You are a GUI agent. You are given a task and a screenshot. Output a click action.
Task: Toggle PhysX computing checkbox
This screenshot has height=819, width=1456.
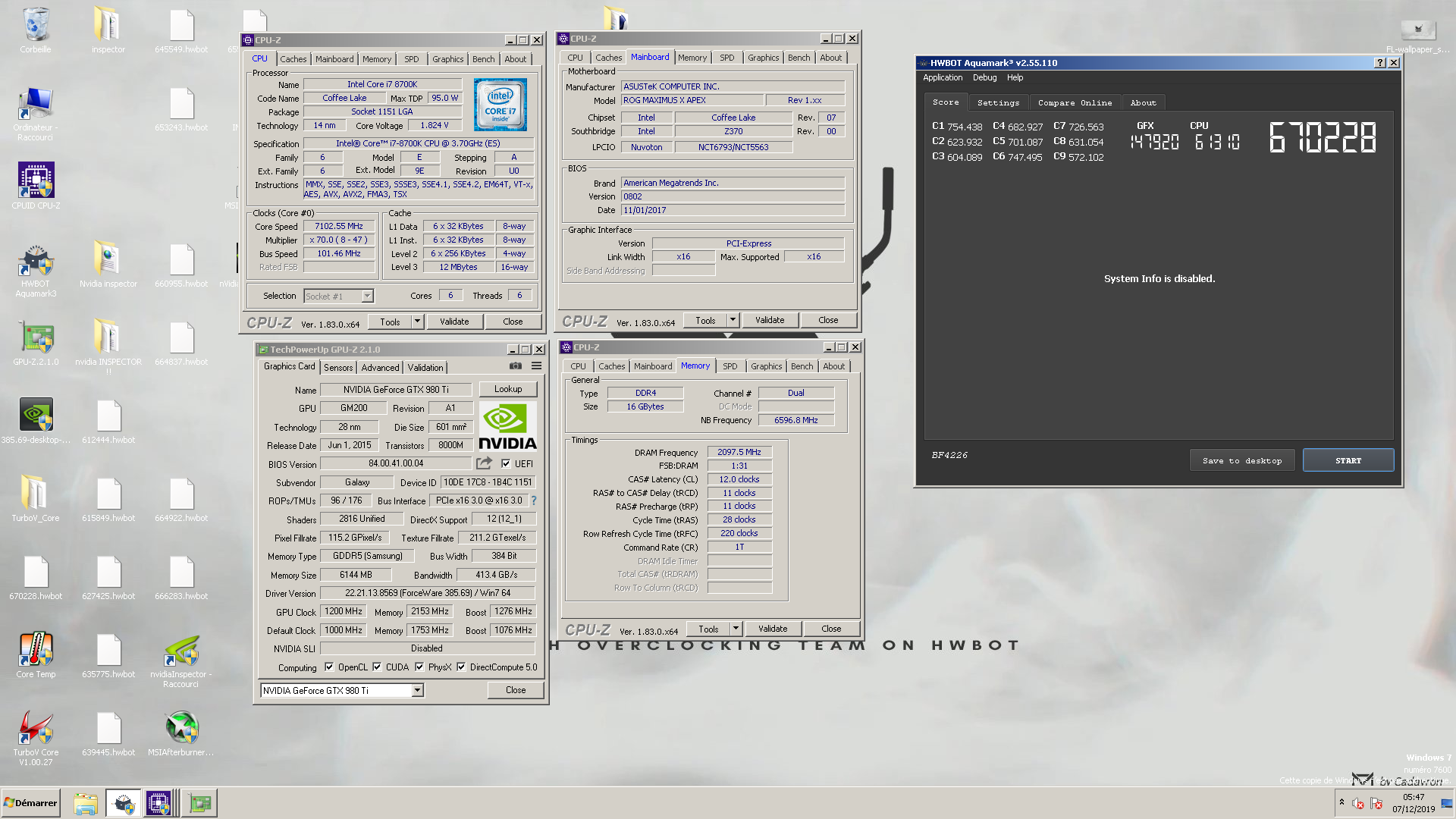(x=419, y=667)
